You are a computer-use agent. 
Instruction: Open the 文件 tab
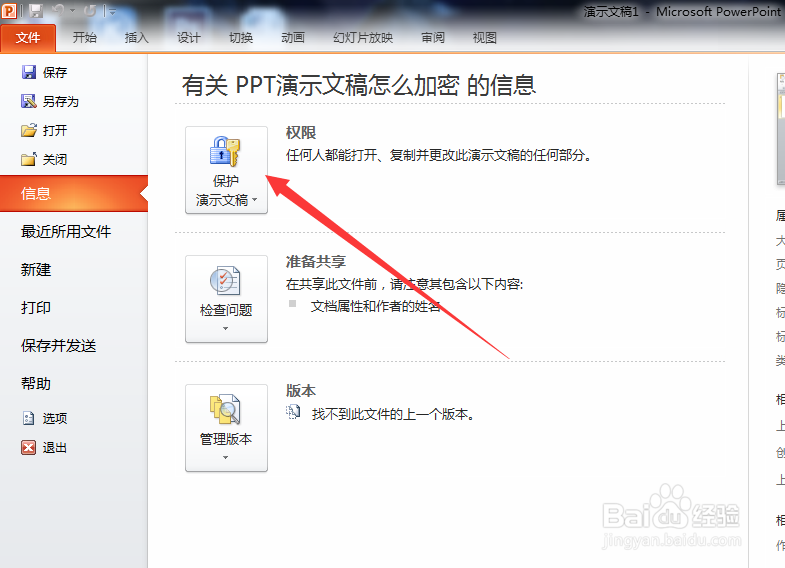pyautogui.click(x=28, y=38)
